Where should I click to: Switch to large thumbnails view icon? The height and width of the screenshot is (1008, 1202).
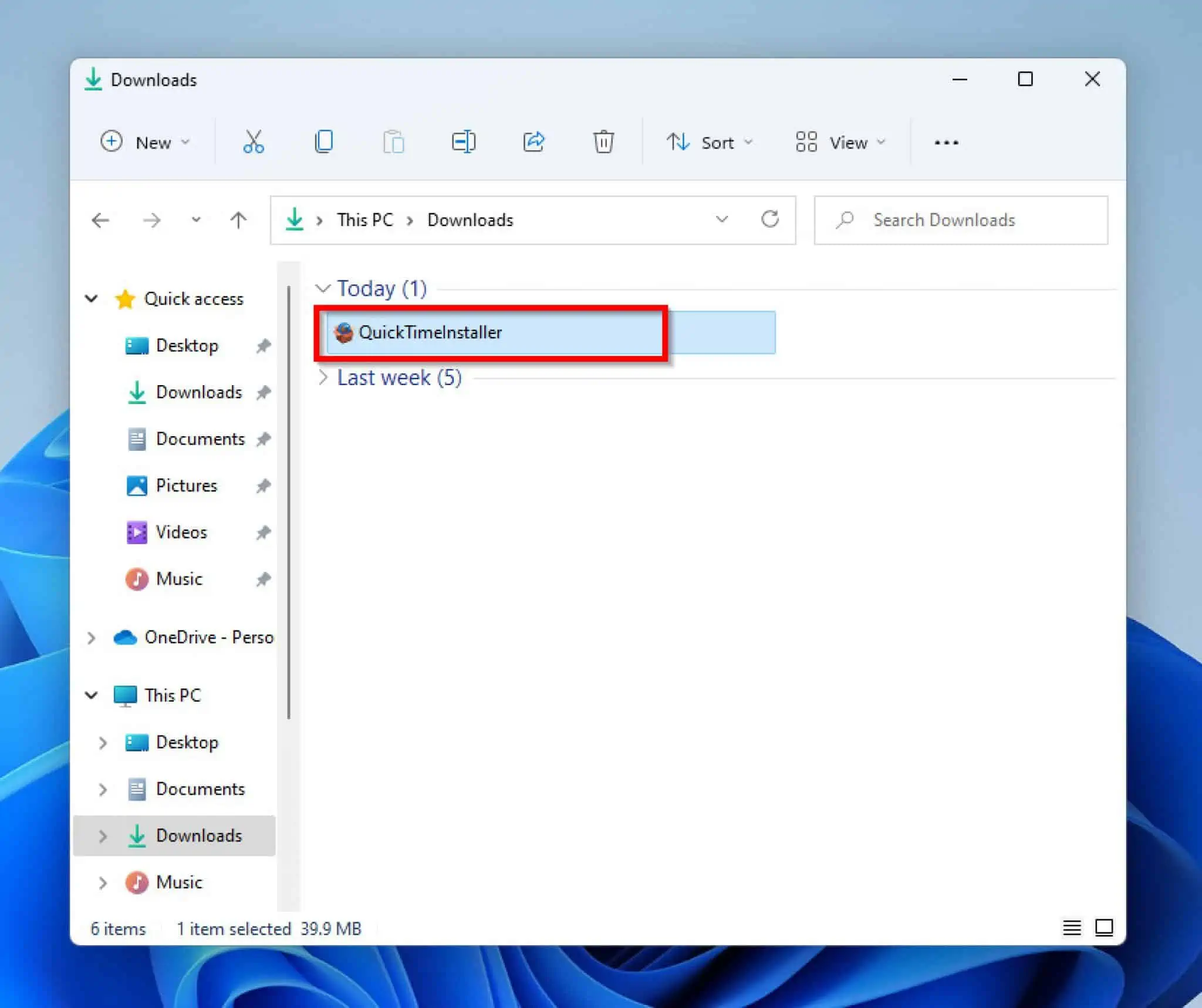(x=1104, y=928)
